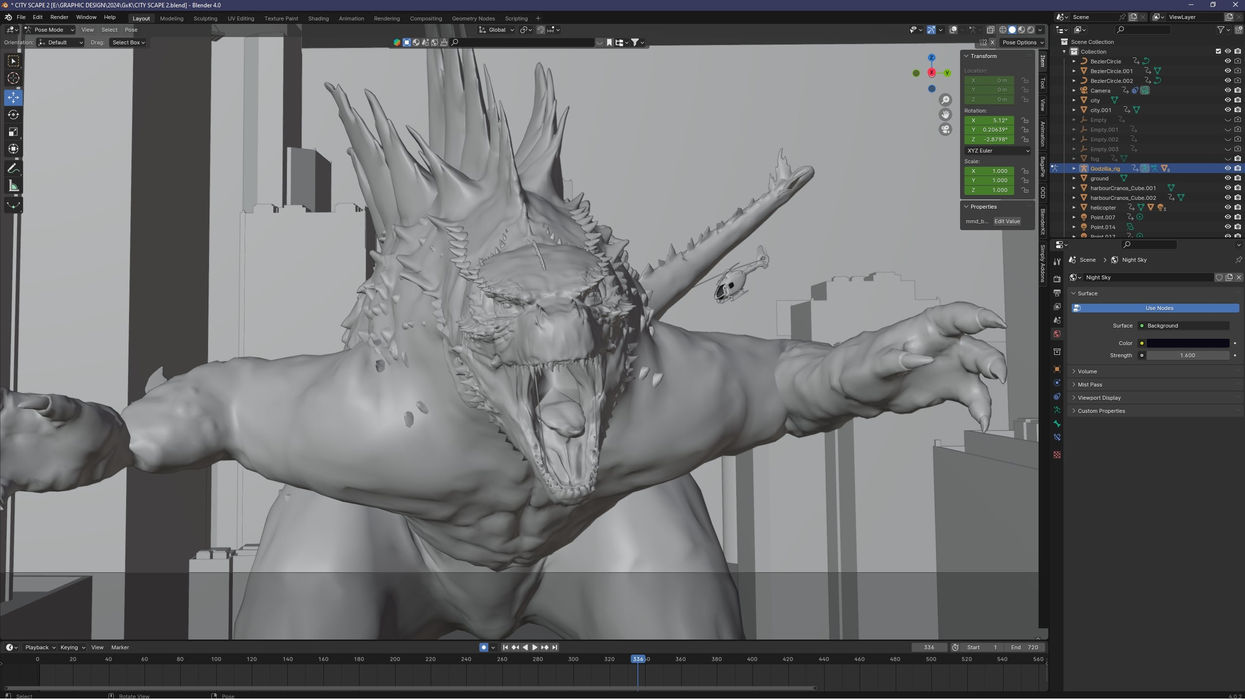
Task: Click the zoom magnifier viewport gizmo
Action: pyautogui.click(x=945, y=100)
